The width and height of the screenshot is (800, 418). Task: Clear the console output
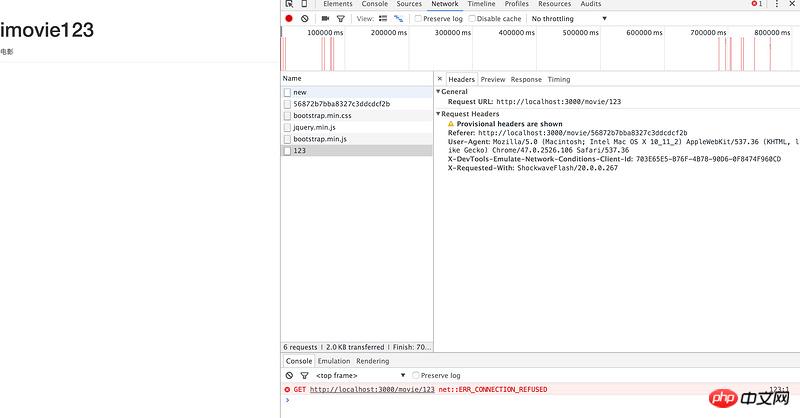[289, 375]
